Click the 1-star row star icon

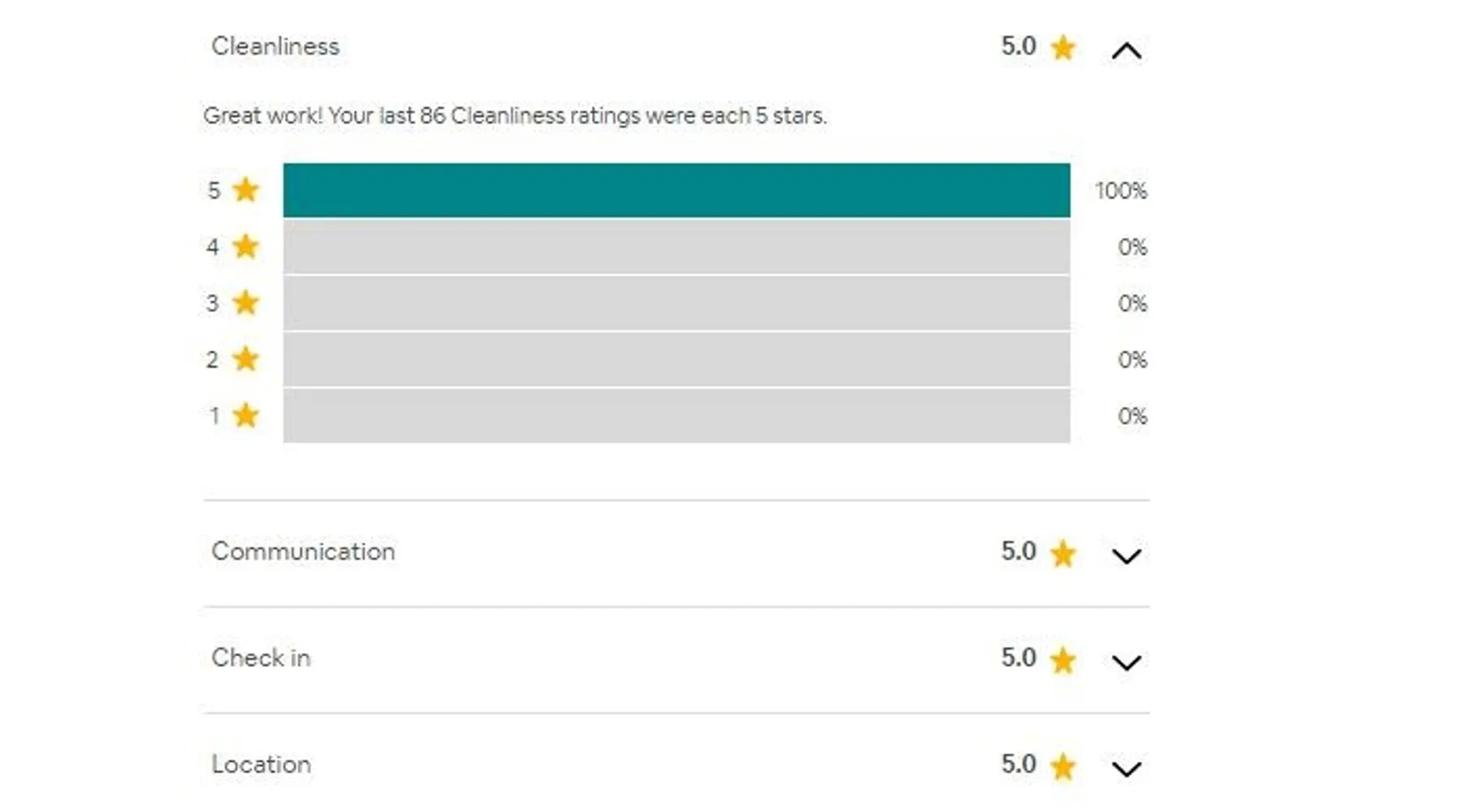tap(245, 416)
